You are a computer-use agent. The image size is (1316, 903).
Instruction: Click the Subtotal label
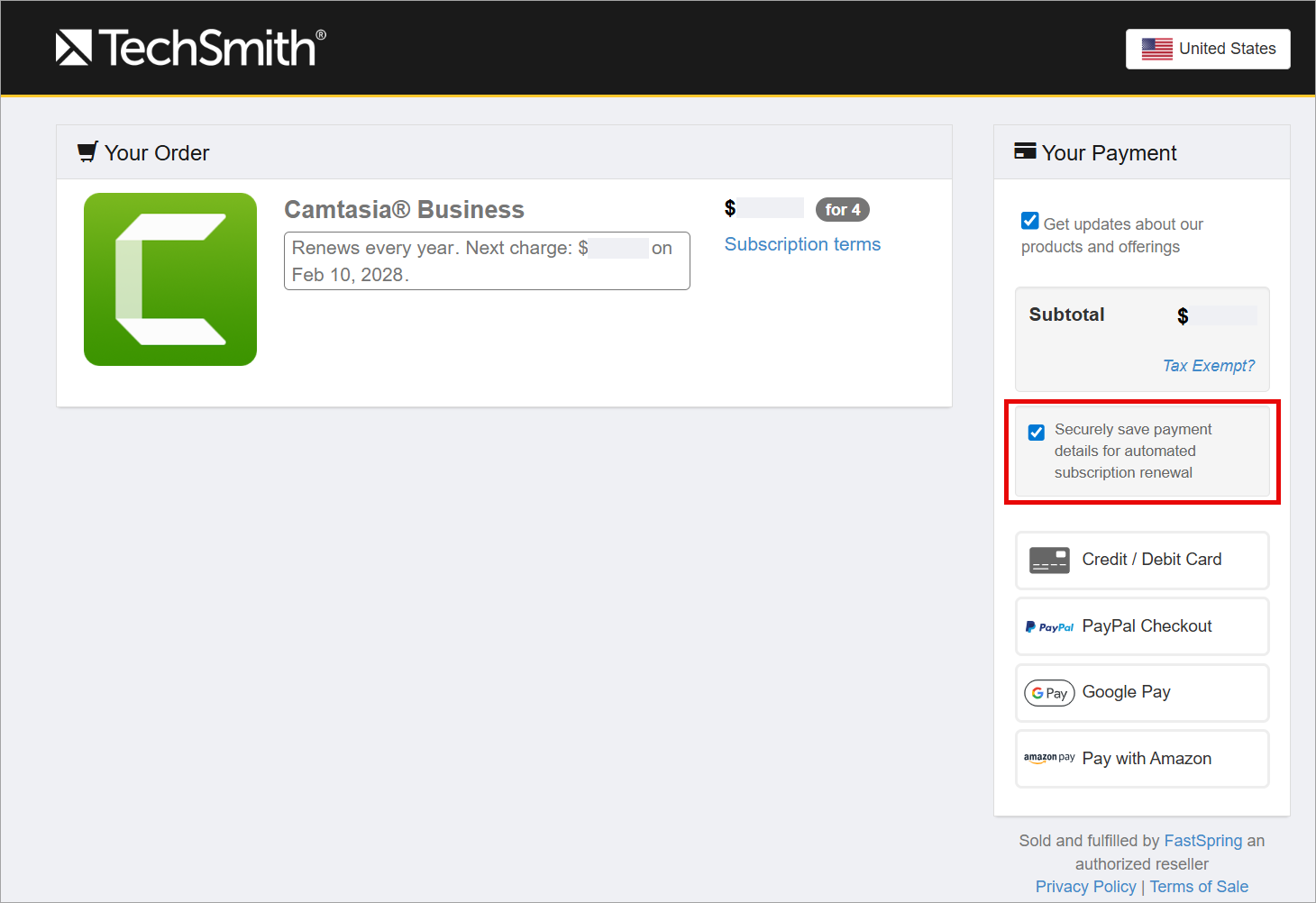[x=1067, y=315]
